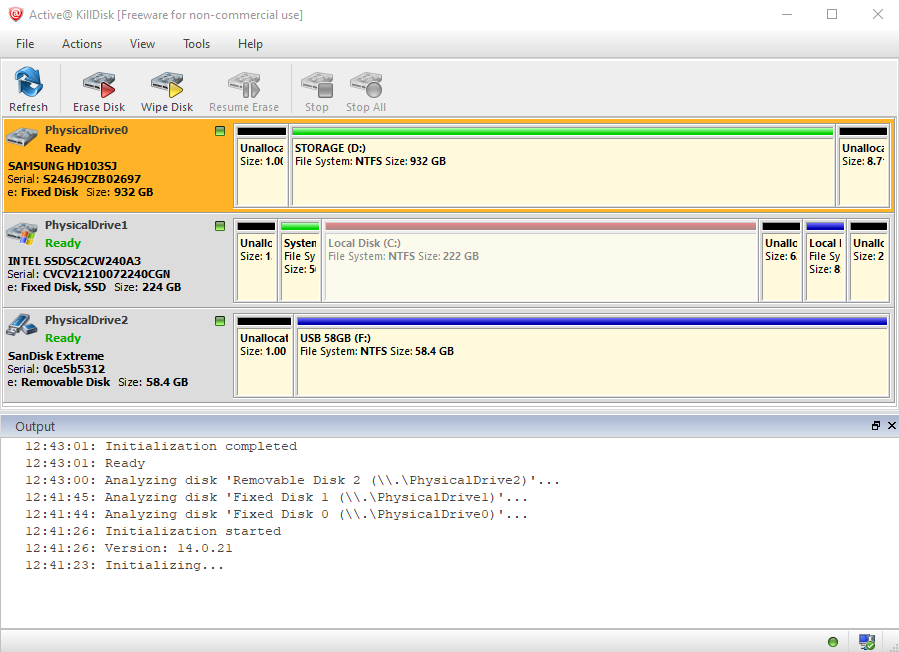This screenshot has width=899, height=652.
Task: Select PhysicalDrive0's 1.00 unallocated block
Action: click(x=261, y=166)
